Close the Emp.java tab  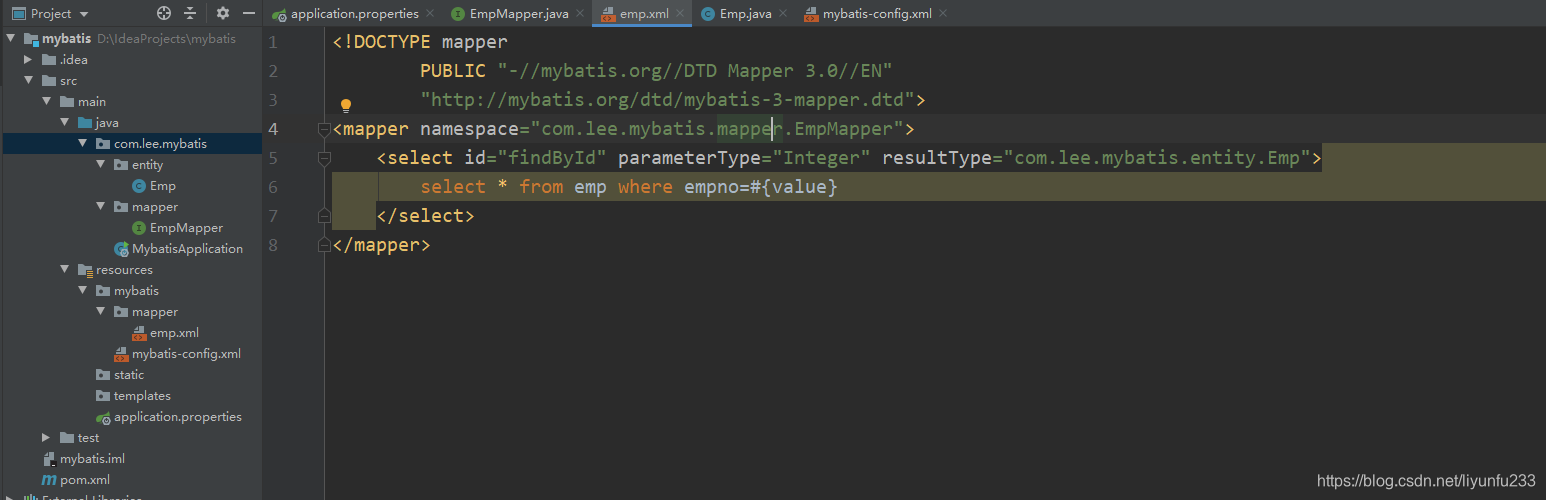pyautogui.click(x=783, y=14)
